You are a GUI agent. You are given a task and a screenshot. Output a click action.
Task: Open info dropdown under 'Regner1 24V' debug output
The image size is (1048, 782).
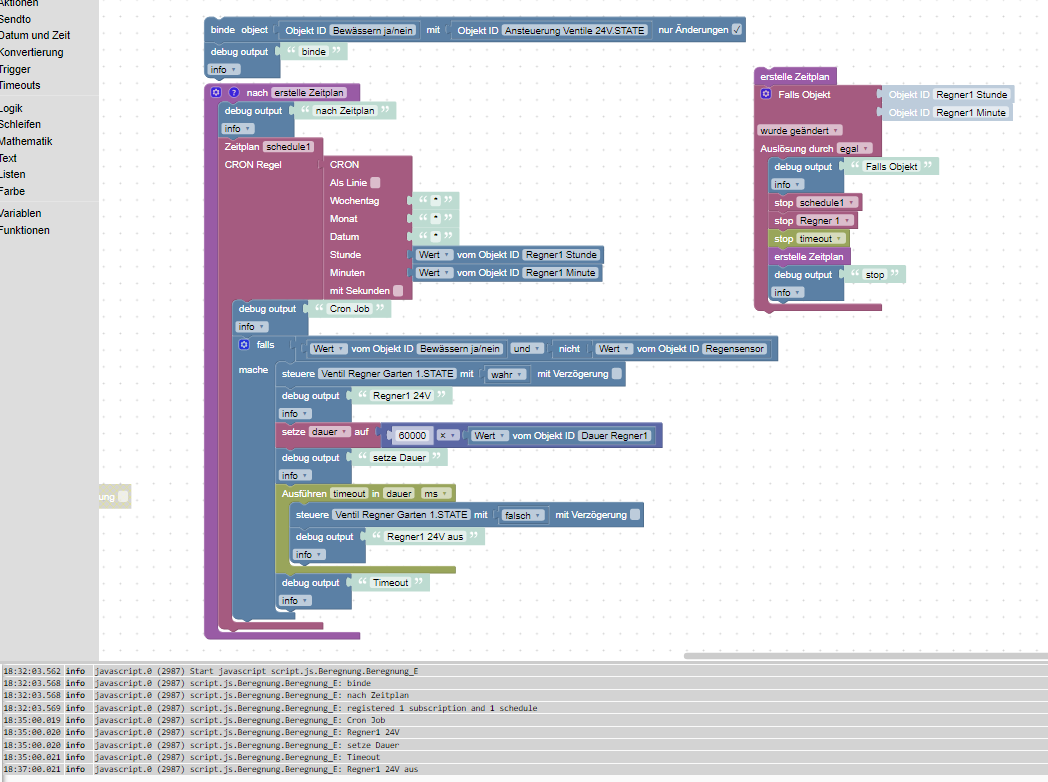(x=295, y=414)
